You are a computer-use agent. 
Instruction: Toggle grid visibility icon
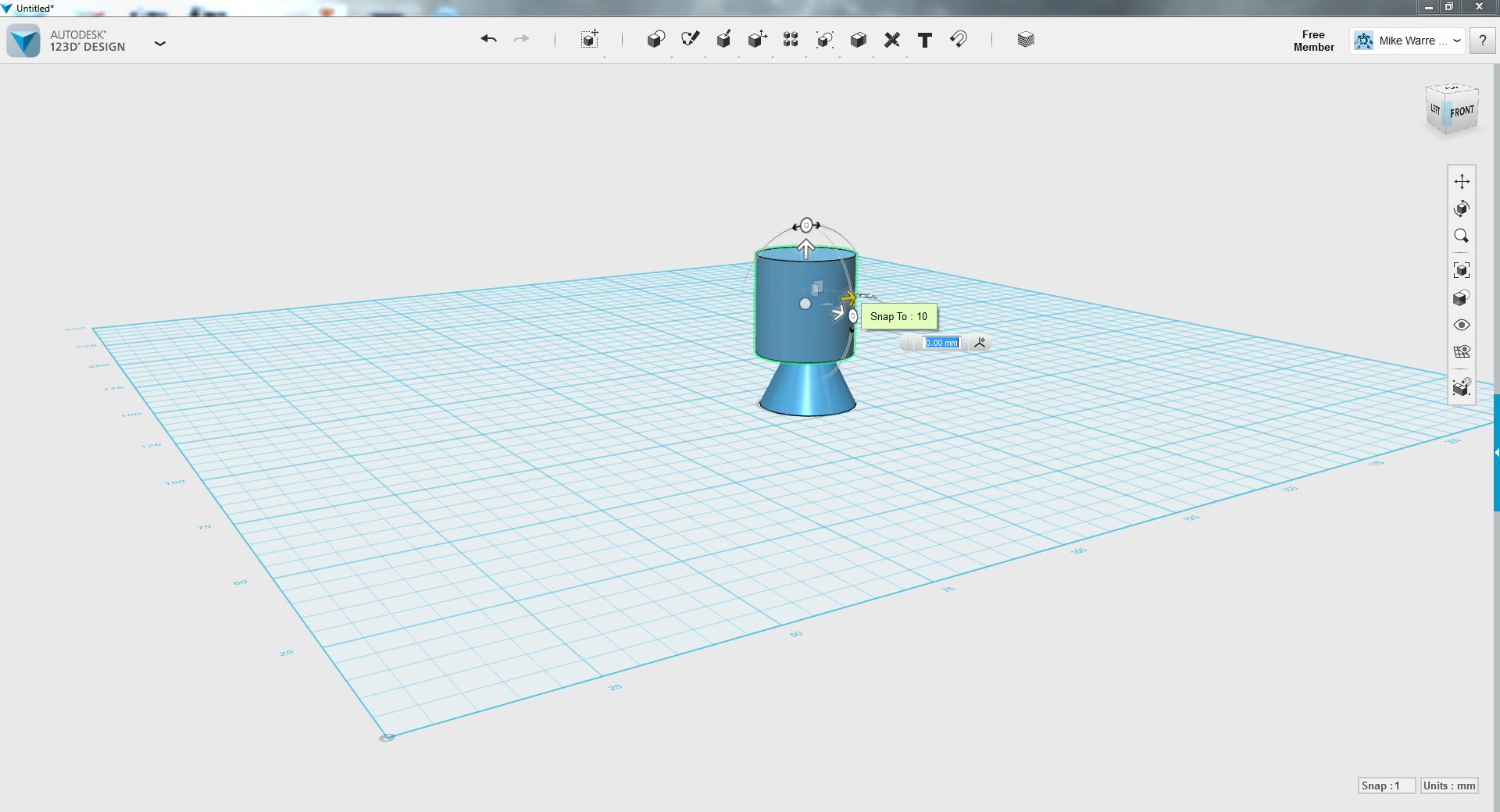[1462, 352]
